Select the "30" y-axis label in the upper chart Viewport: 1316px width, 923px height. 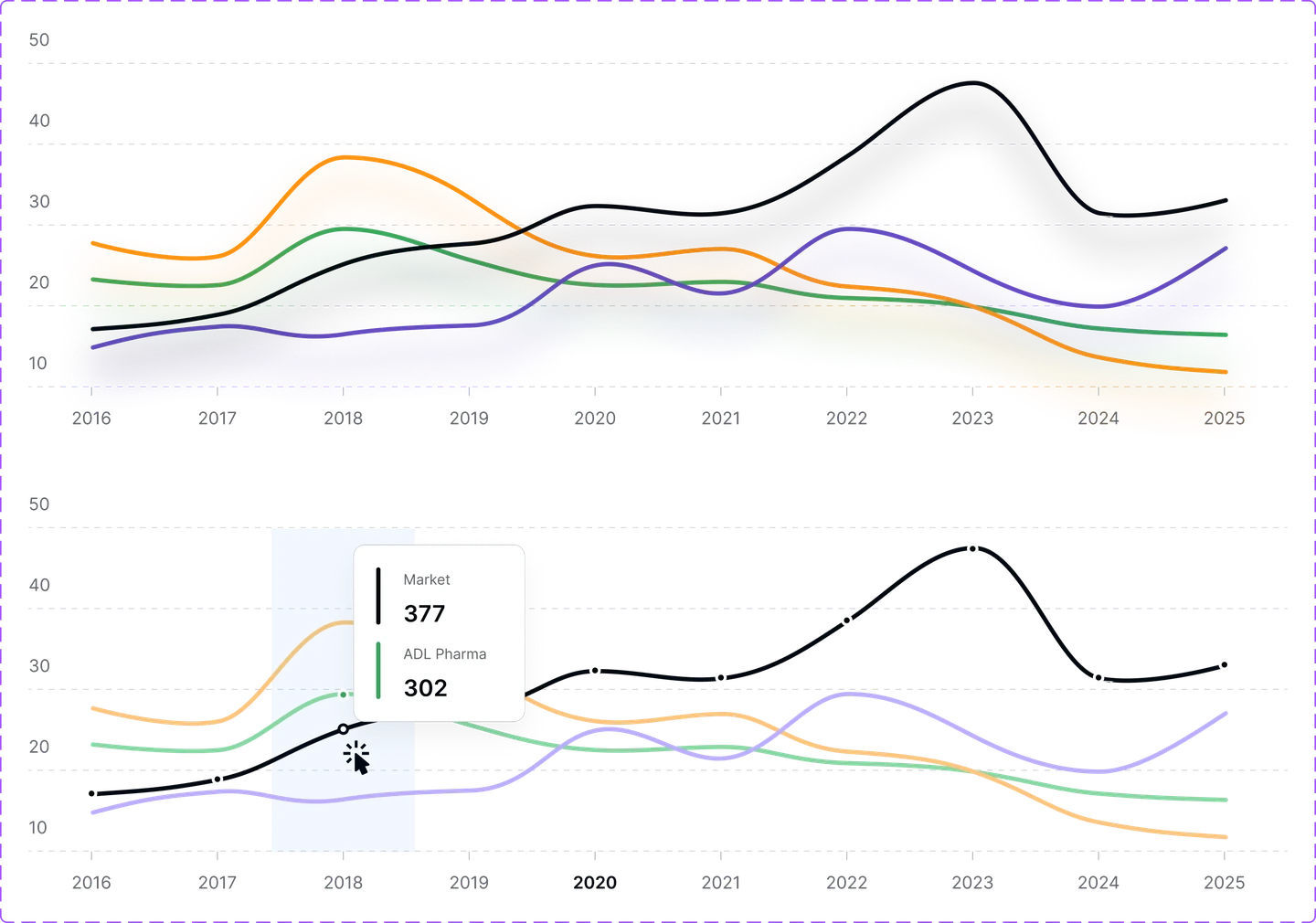tap(39, 202)
